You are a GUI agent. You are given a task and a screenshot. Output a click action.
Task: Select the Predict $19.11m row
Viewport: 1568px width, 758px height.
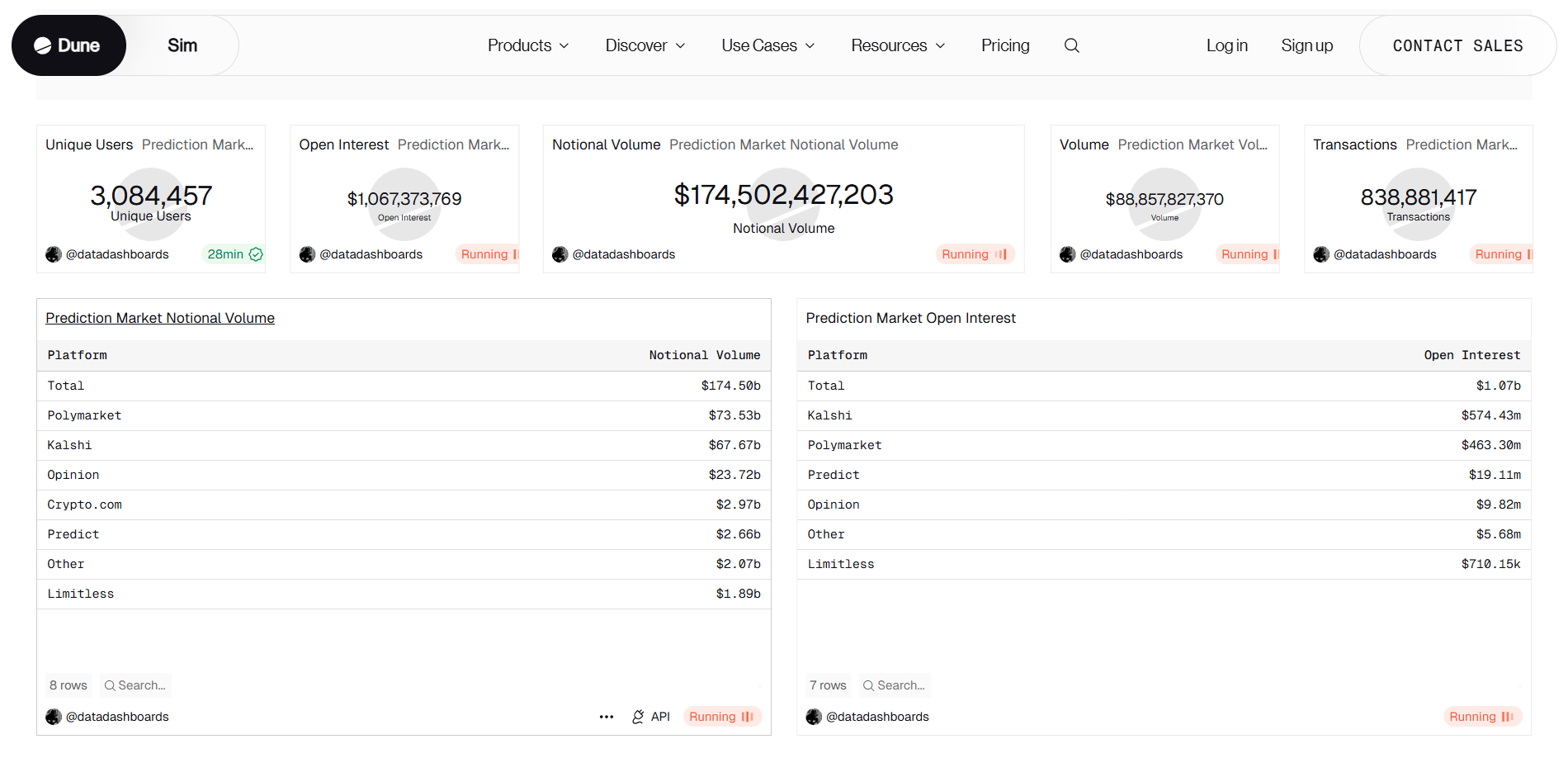coord(1164,475)
